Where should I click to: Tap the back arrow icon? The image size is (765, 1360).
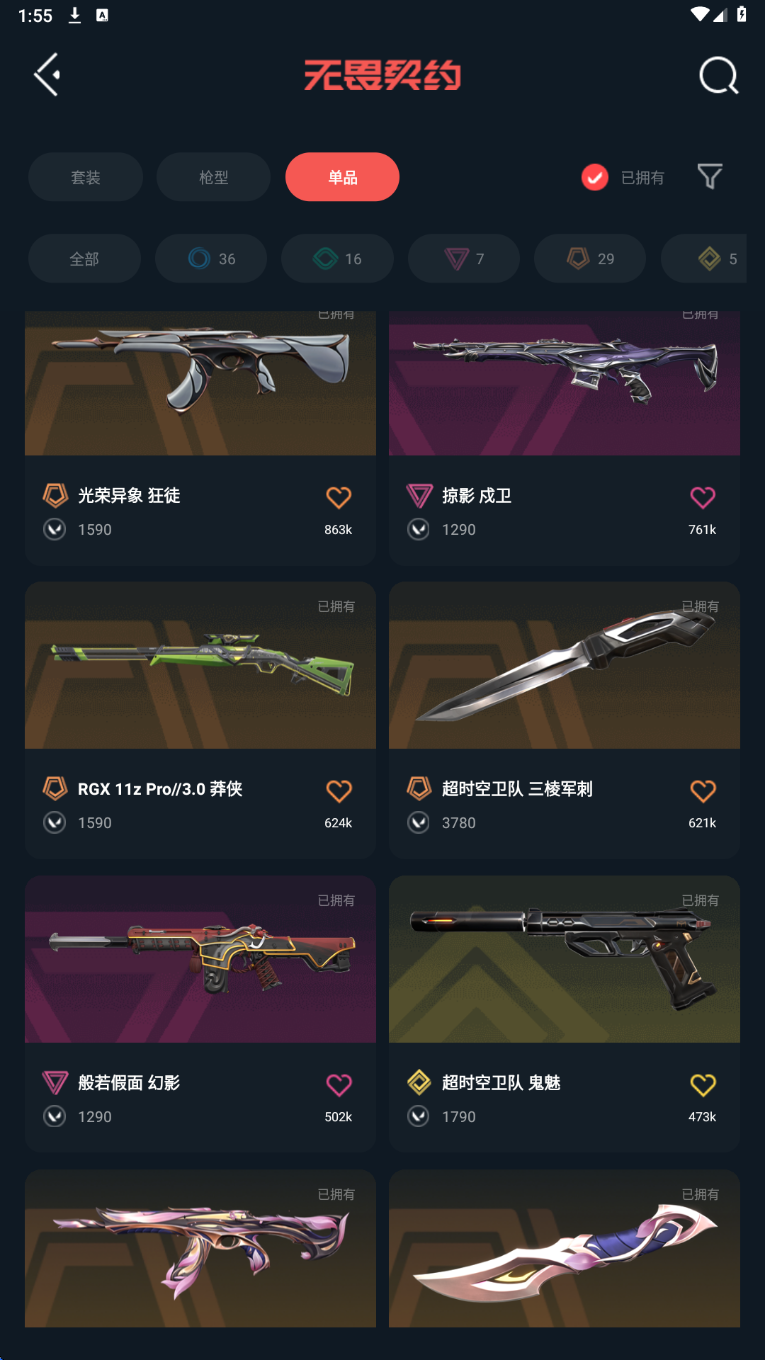(47, 75)
